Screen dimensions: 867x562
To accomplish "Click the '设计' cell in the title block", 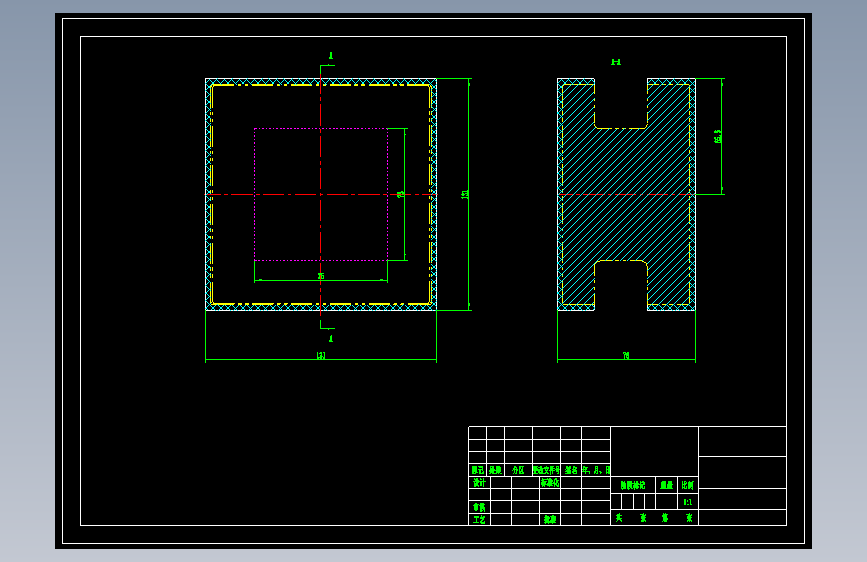I will coord(479,482).
